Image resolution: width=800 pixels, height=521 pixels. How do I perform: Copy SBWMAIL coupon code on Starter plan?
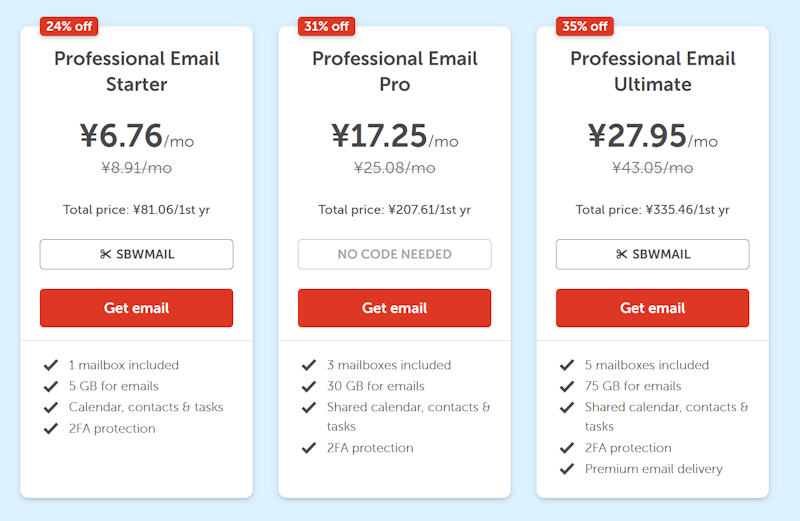pos(136,254)
